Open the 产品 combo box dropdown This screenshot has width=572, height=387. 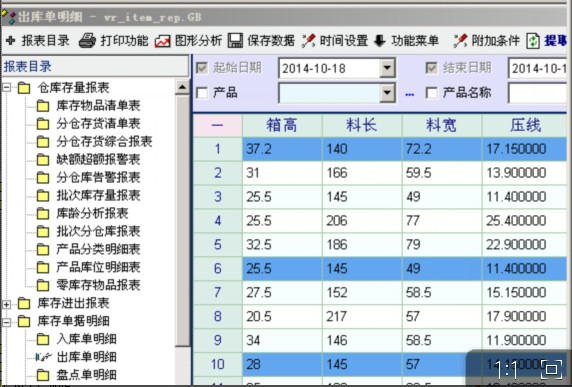[387, 93]
